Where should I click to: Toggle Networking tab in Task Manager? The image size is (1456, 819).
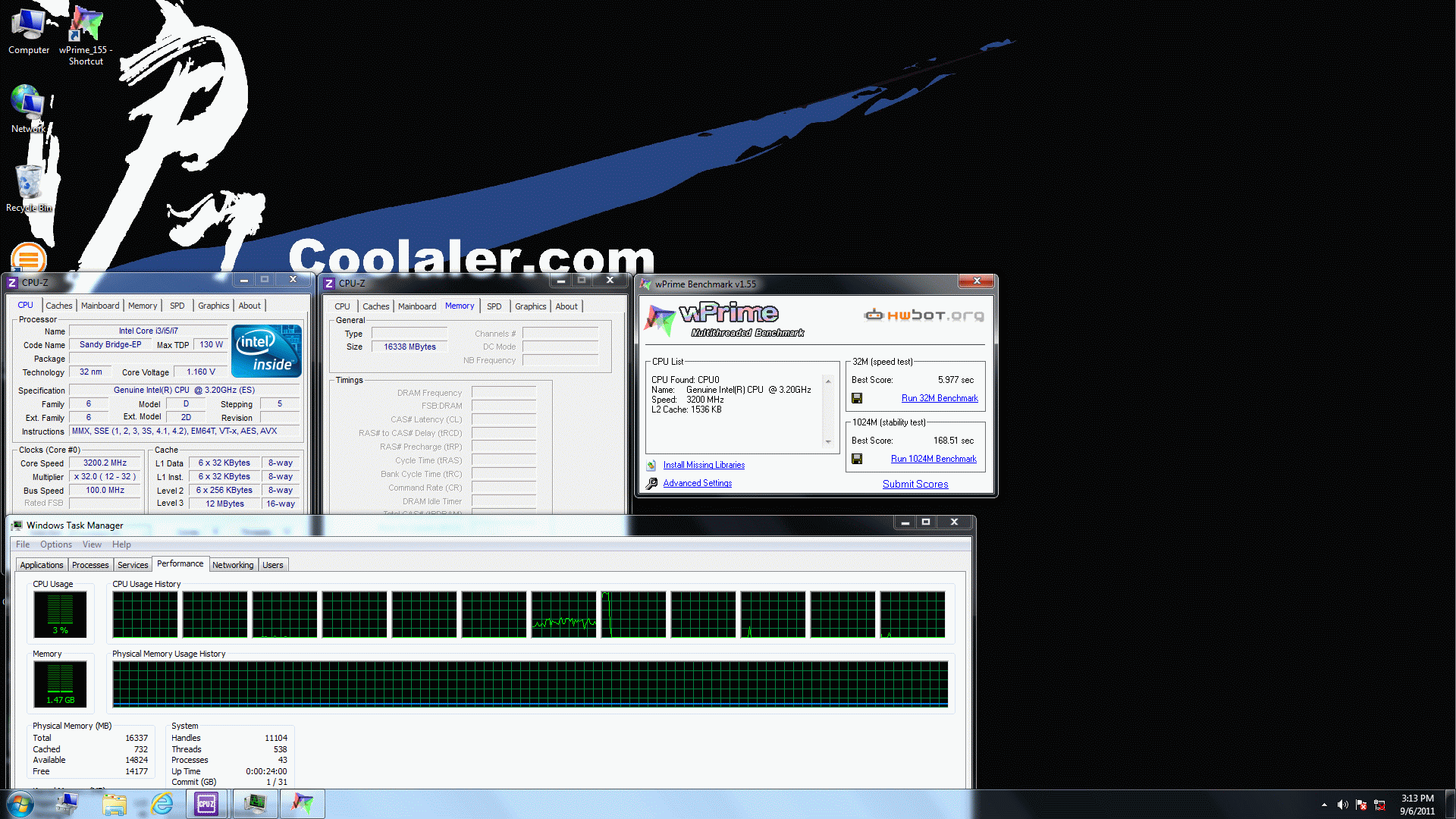[x=233, y=565]
